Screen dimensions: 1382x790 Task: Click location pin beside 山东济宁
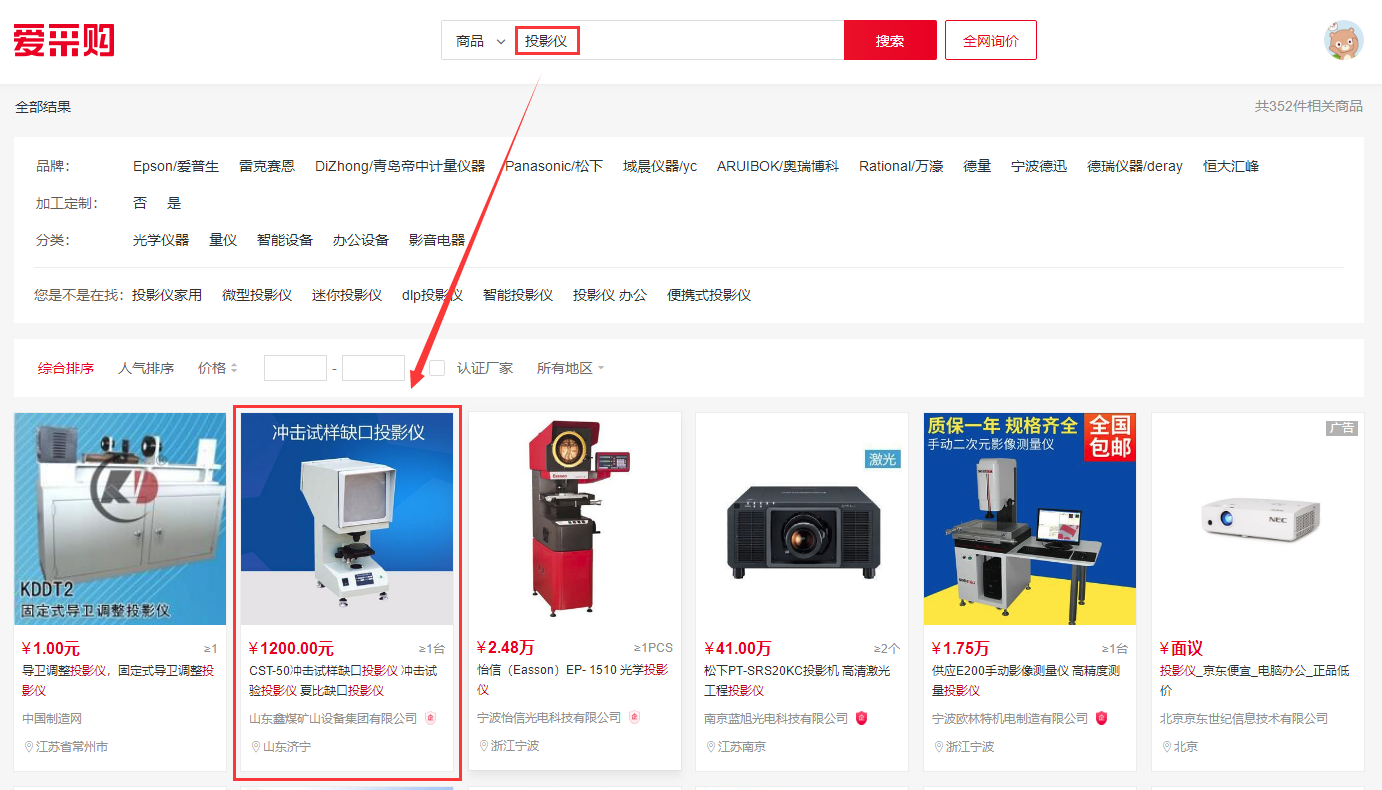tap(255, 747)
